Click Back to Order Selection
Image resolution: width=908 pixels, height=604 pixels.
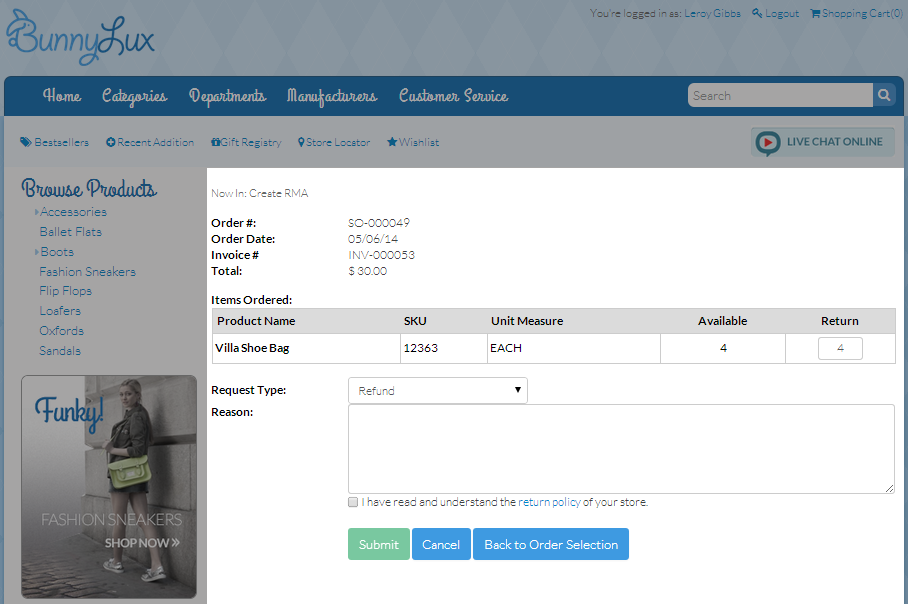(550, 545)
